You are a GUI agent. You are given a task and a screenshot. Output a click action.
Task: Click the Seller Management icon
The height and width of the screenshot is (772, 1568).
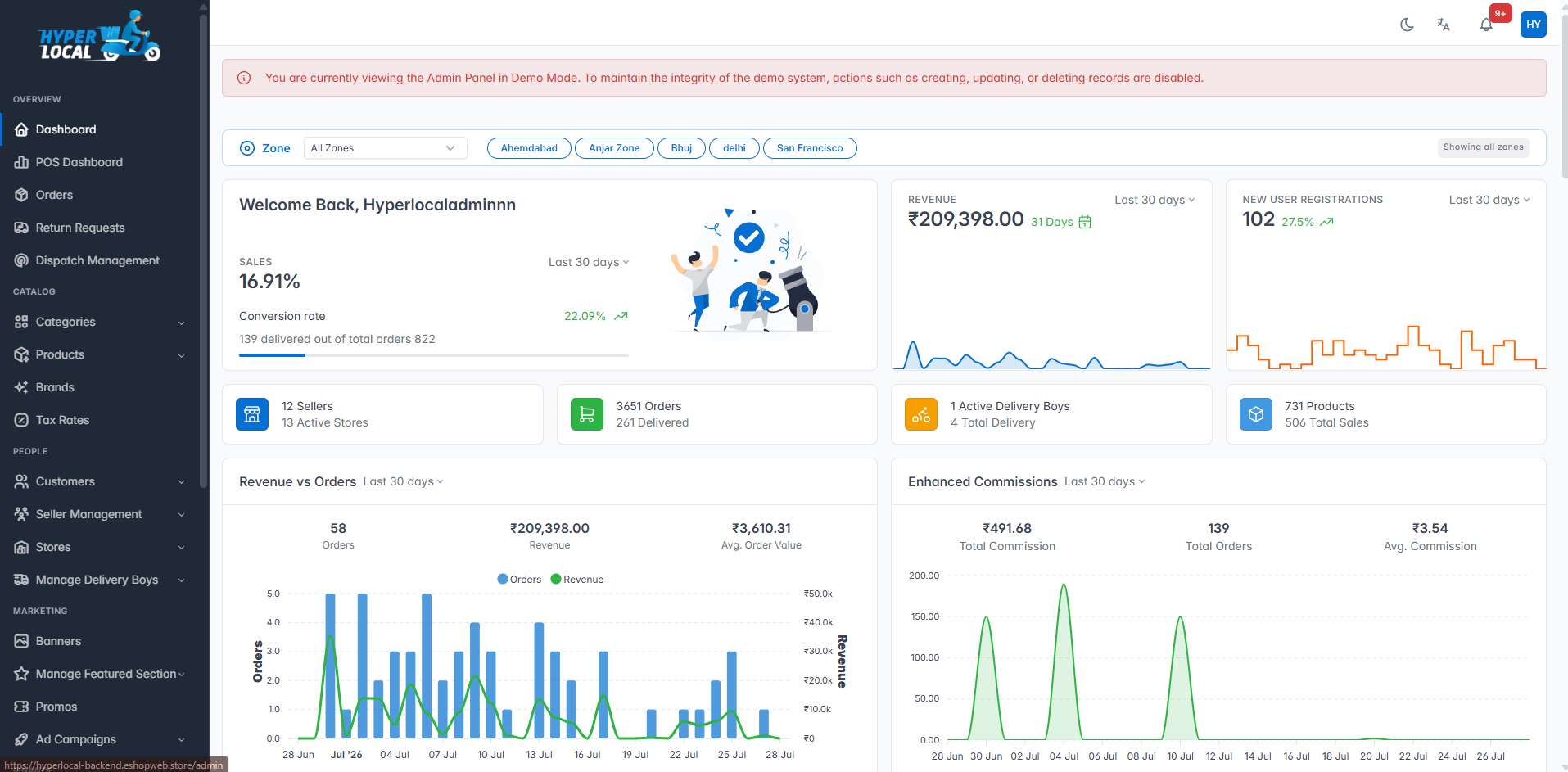coord(21,514)
